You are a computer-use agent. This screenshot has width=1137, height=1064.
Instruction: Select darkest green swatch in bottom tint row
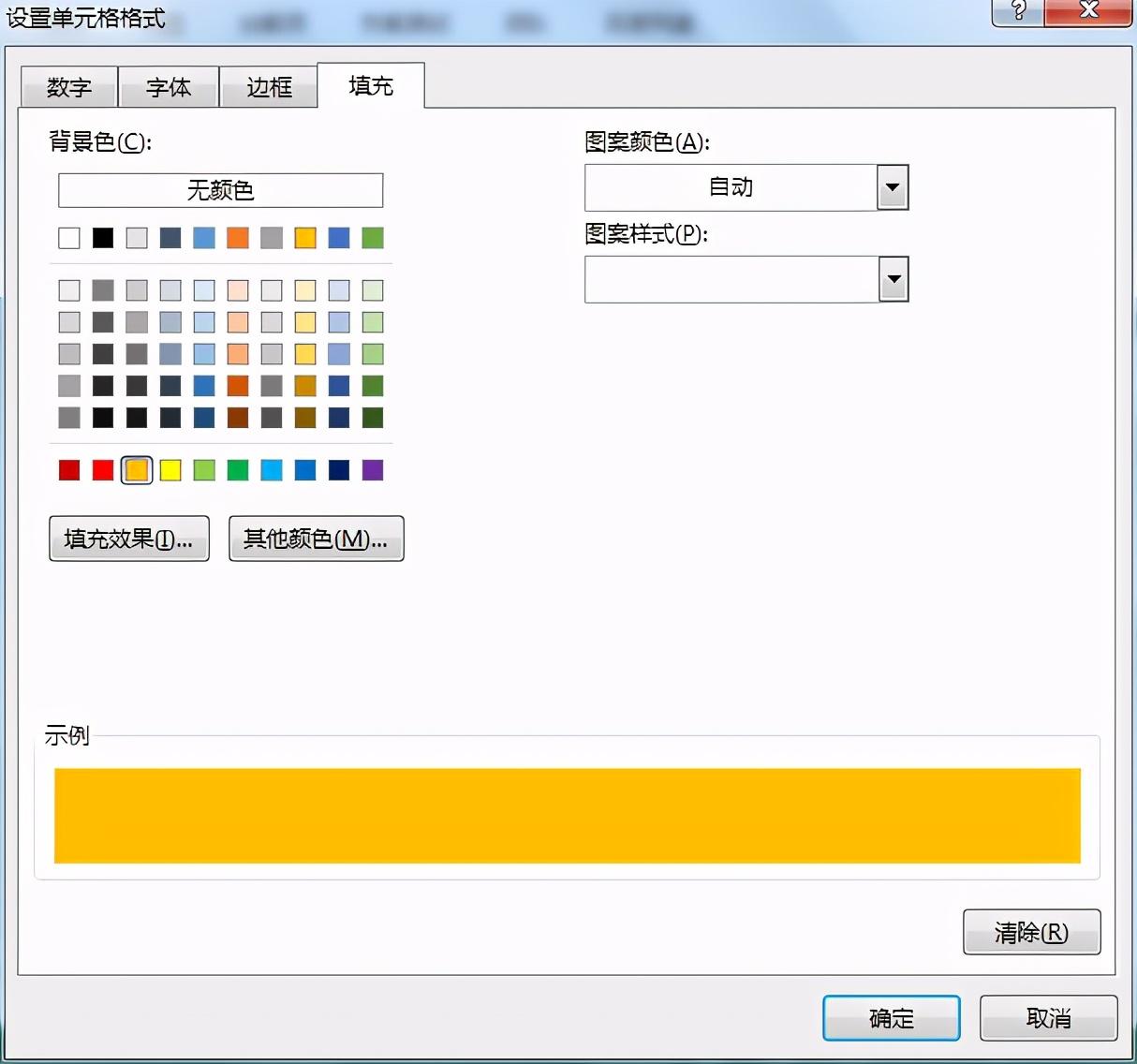pos(373,418)
